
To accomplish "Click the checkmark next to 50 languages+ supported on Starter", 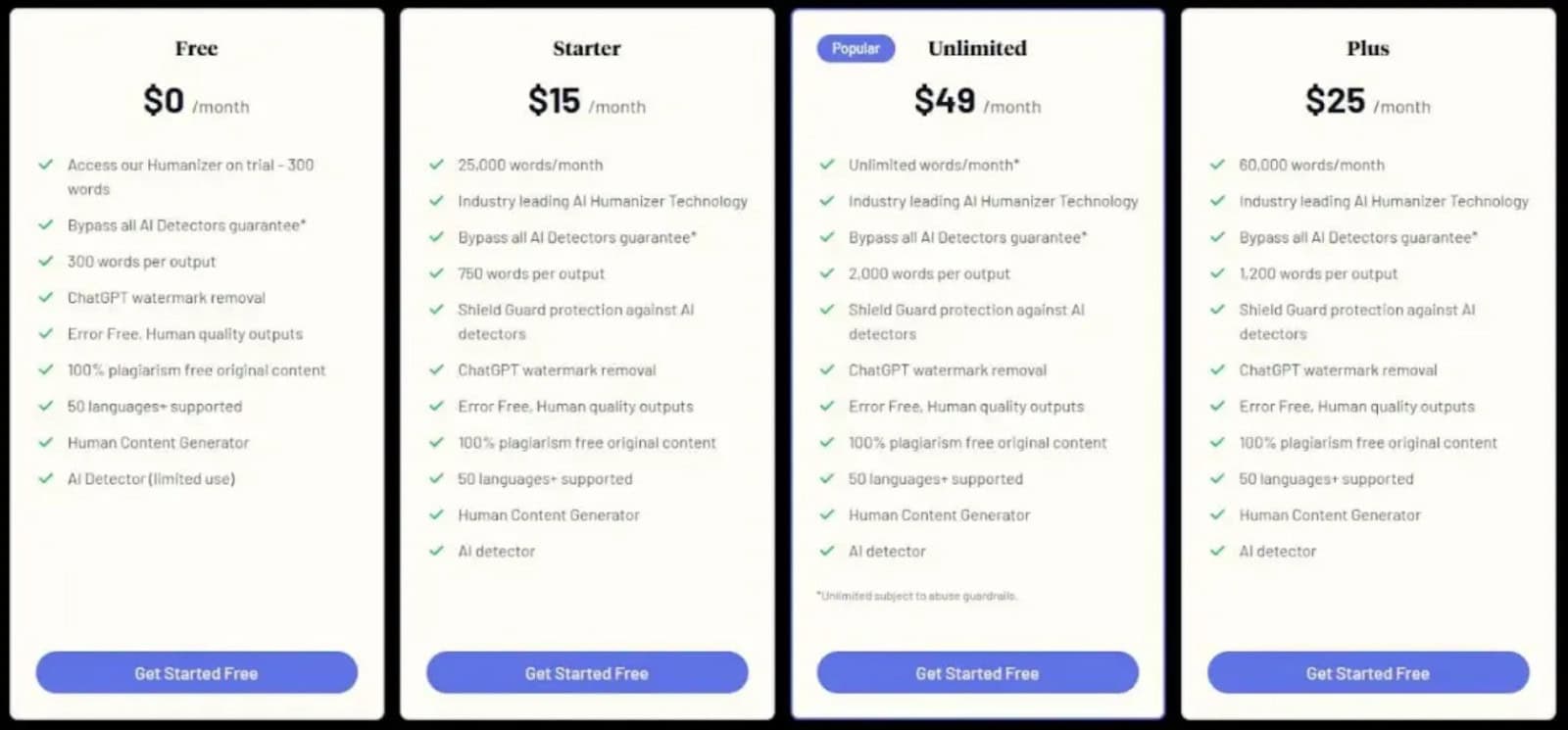I will coord(435,479).
